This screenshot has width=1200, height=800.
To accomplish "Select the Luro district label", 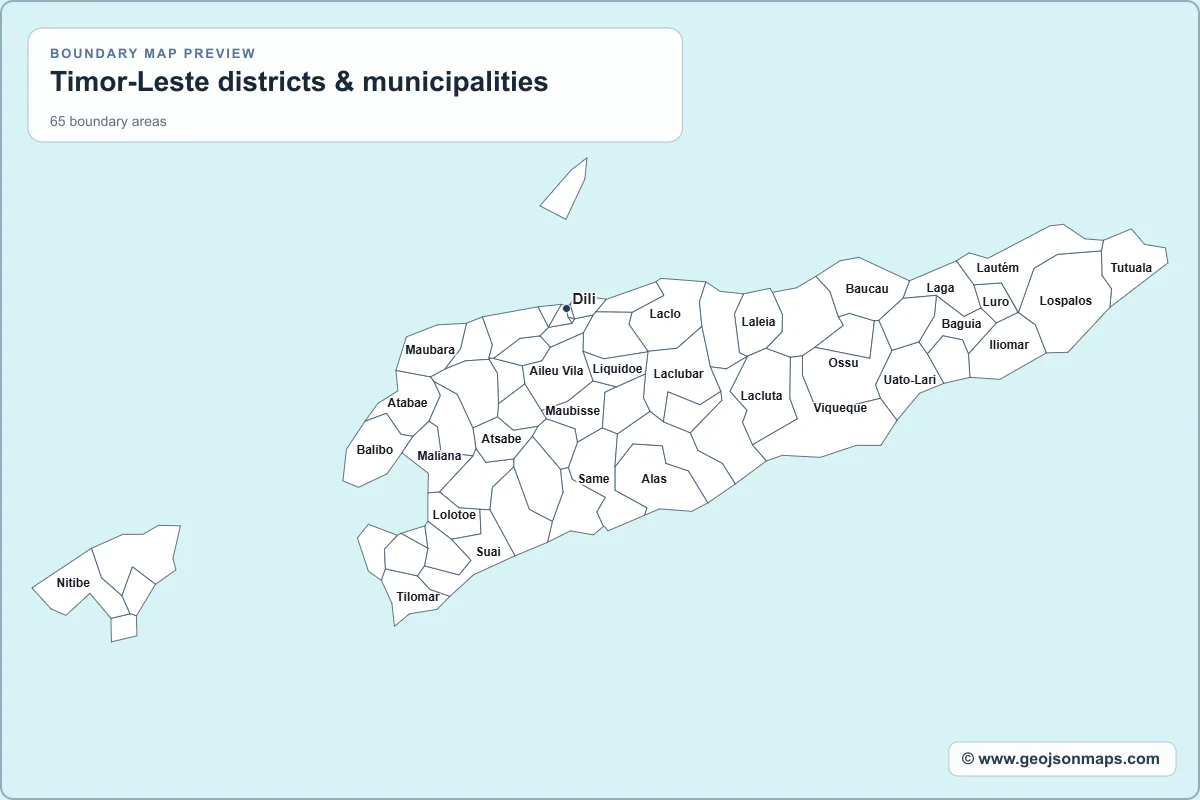I will 996,302.
